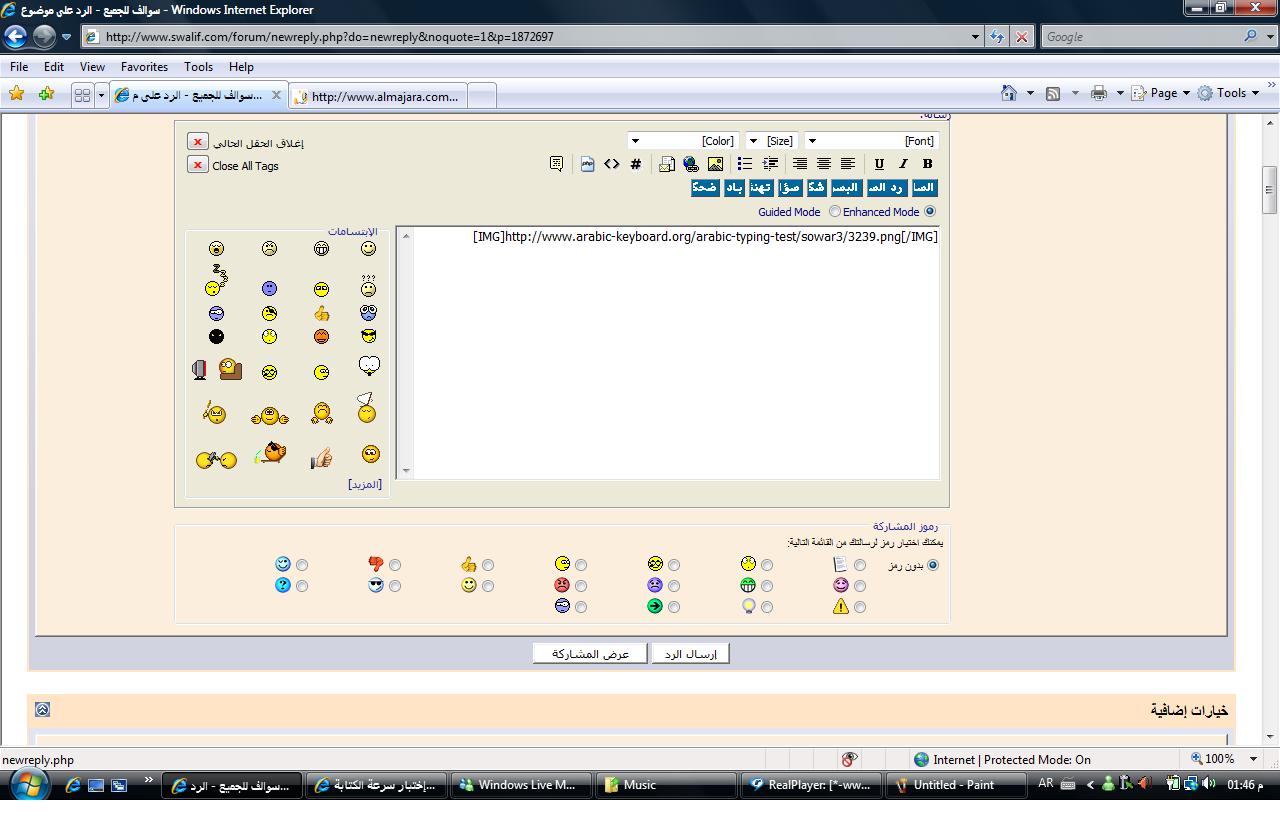
Task: Open the Favorites menu
Action: (144, 67)
